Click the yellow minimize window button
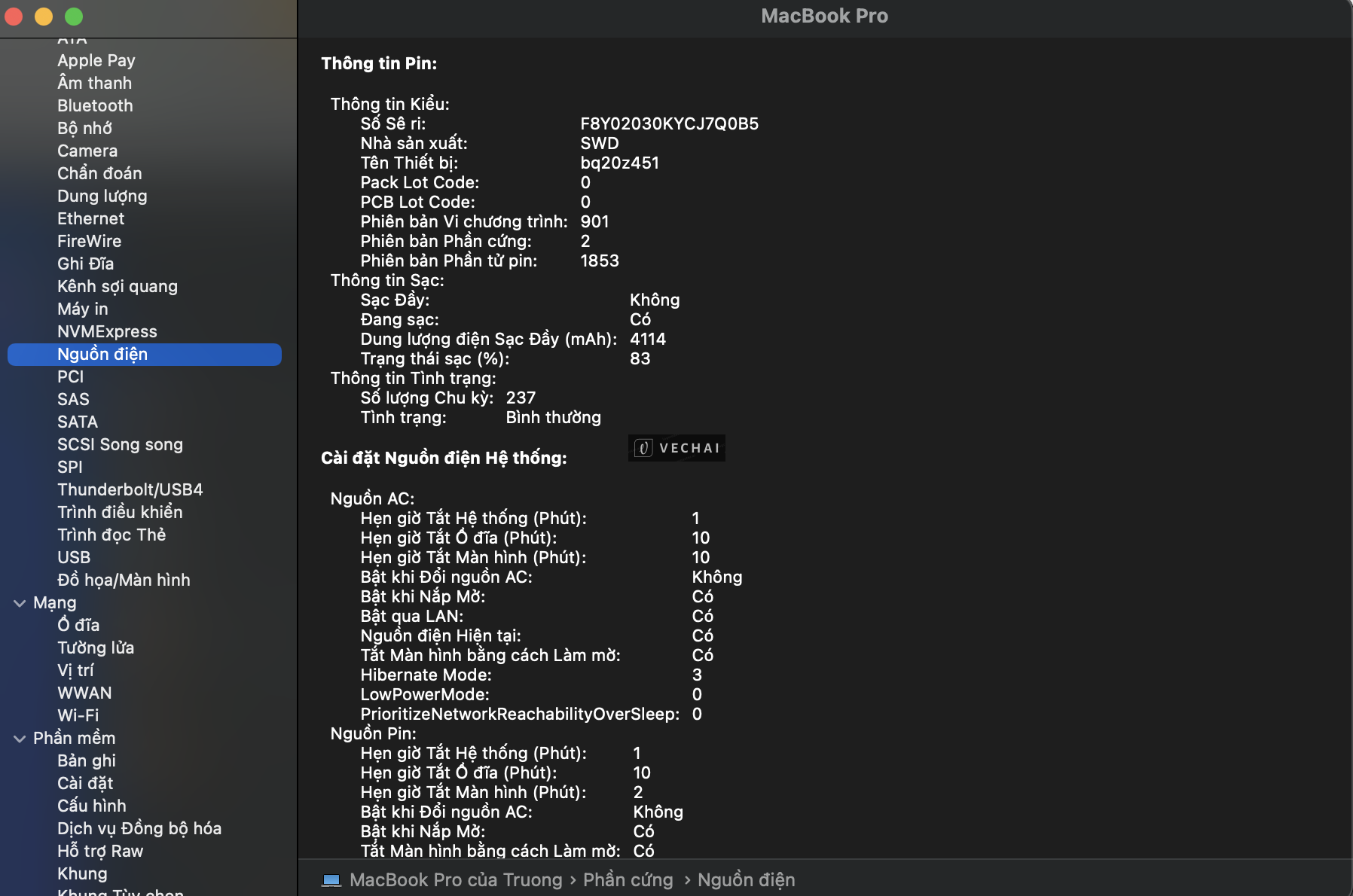Image resolution: width=1353 pixels, height=896 pixels. point(43,17)
